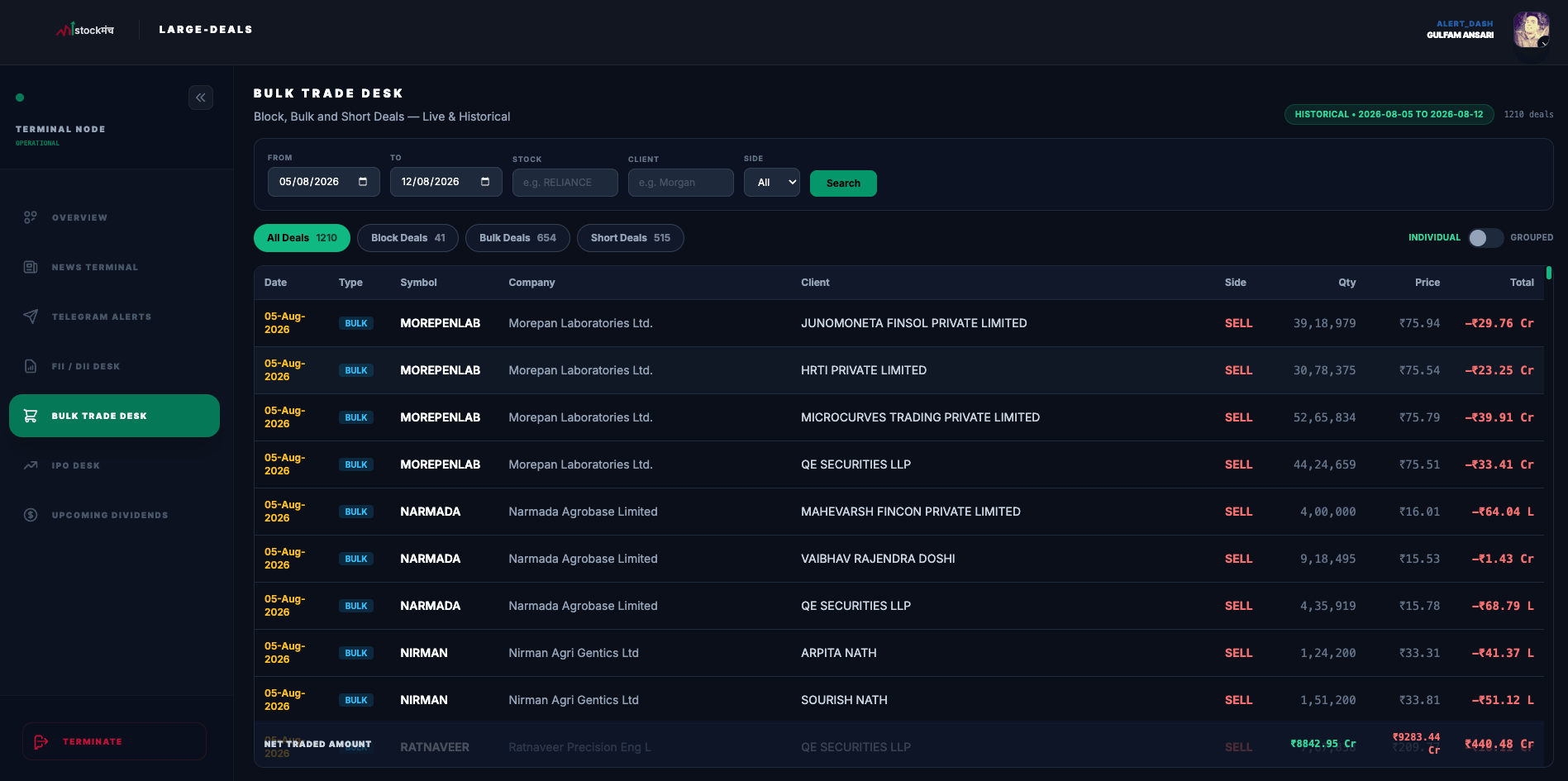
Task: Click the Historical date range badge
Action: [x=1389, y=115]
